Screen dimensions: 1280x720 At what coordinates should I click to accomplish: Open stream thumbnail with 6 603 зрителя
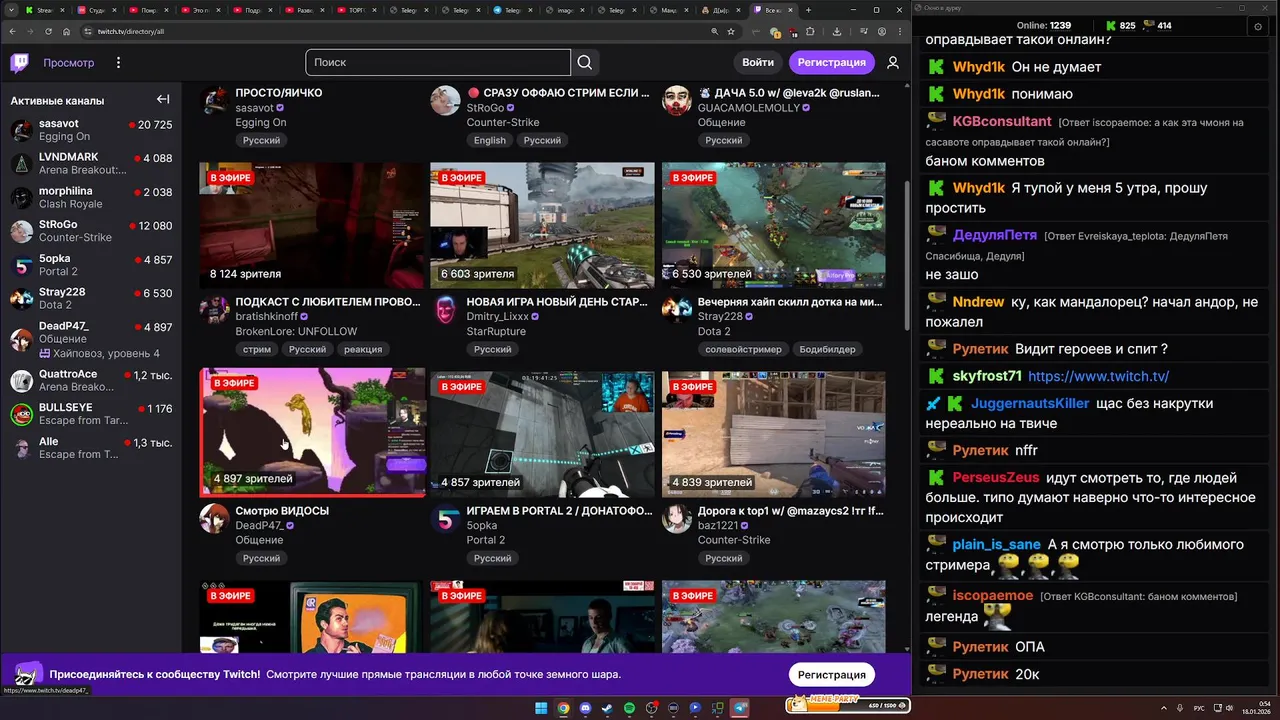pyautogui.click(x=543, y=225)
